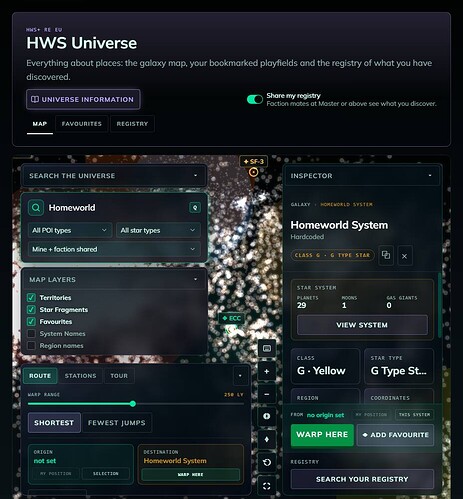Click the HOMEWORLD SYSTEM breadcrumb
The height and width of the screenshot is (499, 463).
coord(346,204)
